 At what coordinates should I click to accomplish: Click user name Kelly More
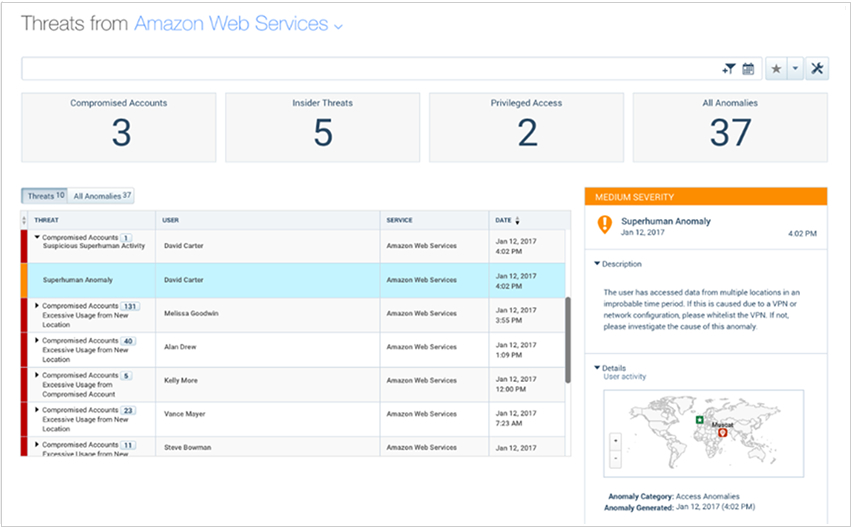(181, 380)
